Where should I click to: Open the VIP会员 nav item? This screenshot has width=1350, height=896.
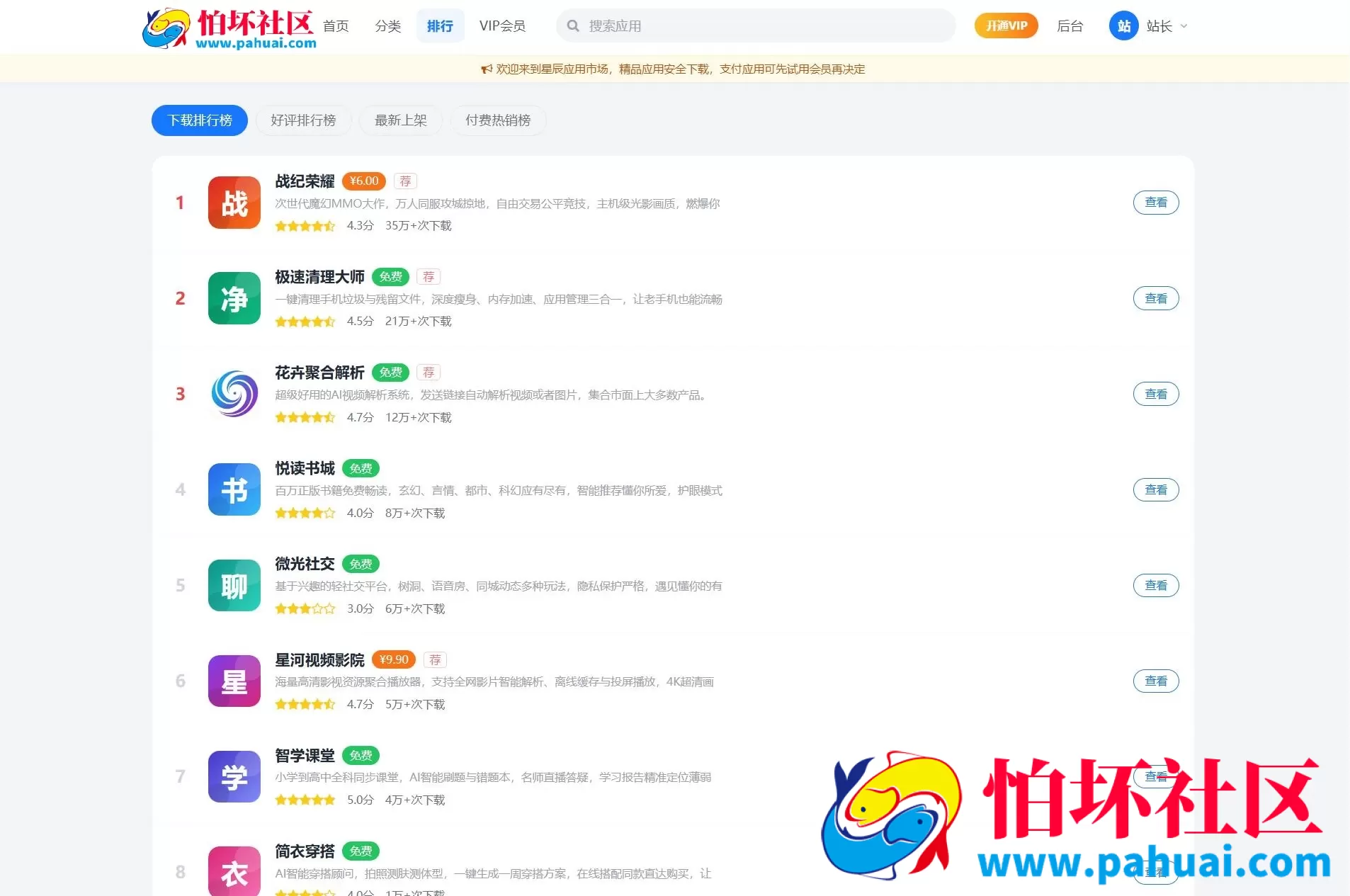502,26
